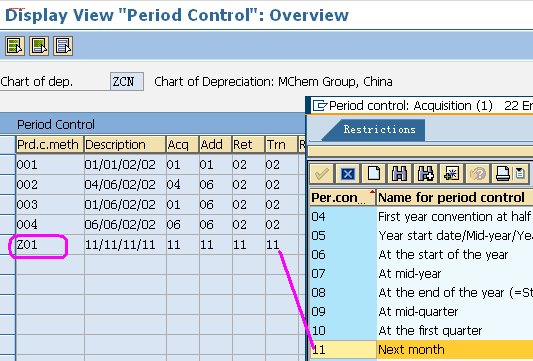Click the Trn column header
Screen dimensions: 533x361
[x=281, y=145]
